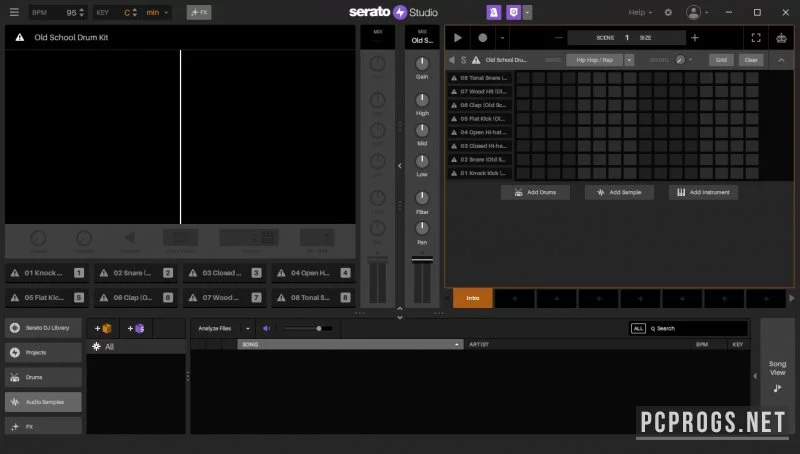Click the scenes scroll right arrow
800x454 pixels.
click(792, 298)
